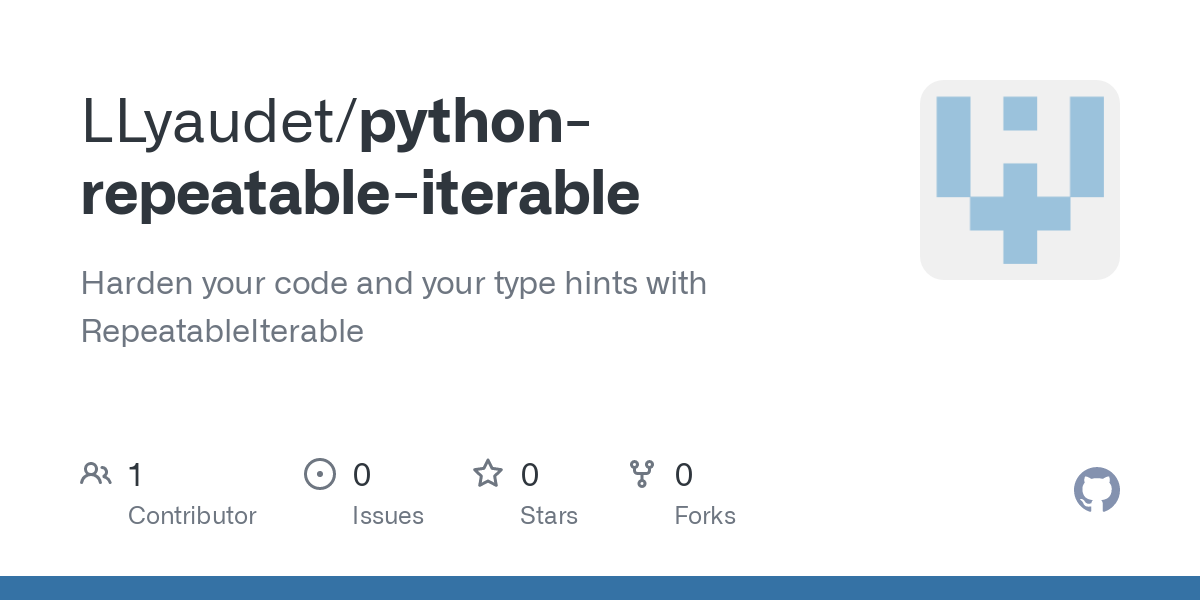
Task: Select the Forks label
Action: click(705, 516)
